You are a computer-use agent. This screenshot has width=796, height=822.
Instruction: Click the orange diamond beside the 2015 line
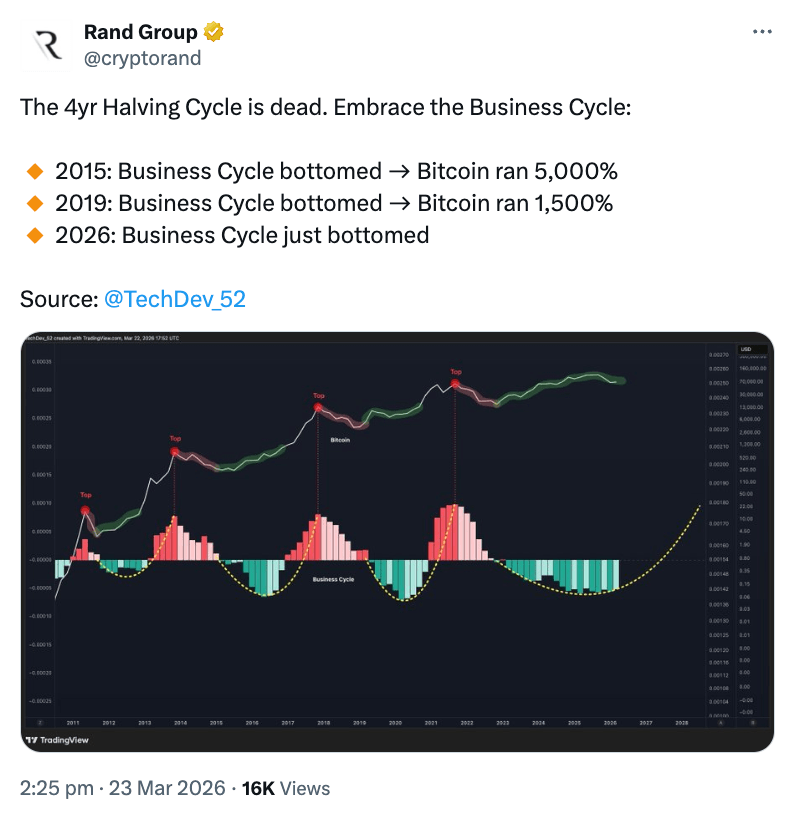[34, 170]
